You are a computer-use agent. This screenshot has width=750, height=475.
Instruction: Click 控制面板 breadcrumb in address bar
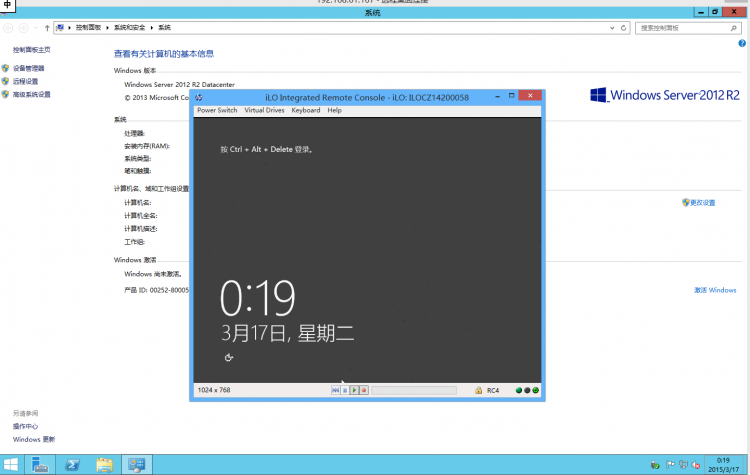(88, 27)
